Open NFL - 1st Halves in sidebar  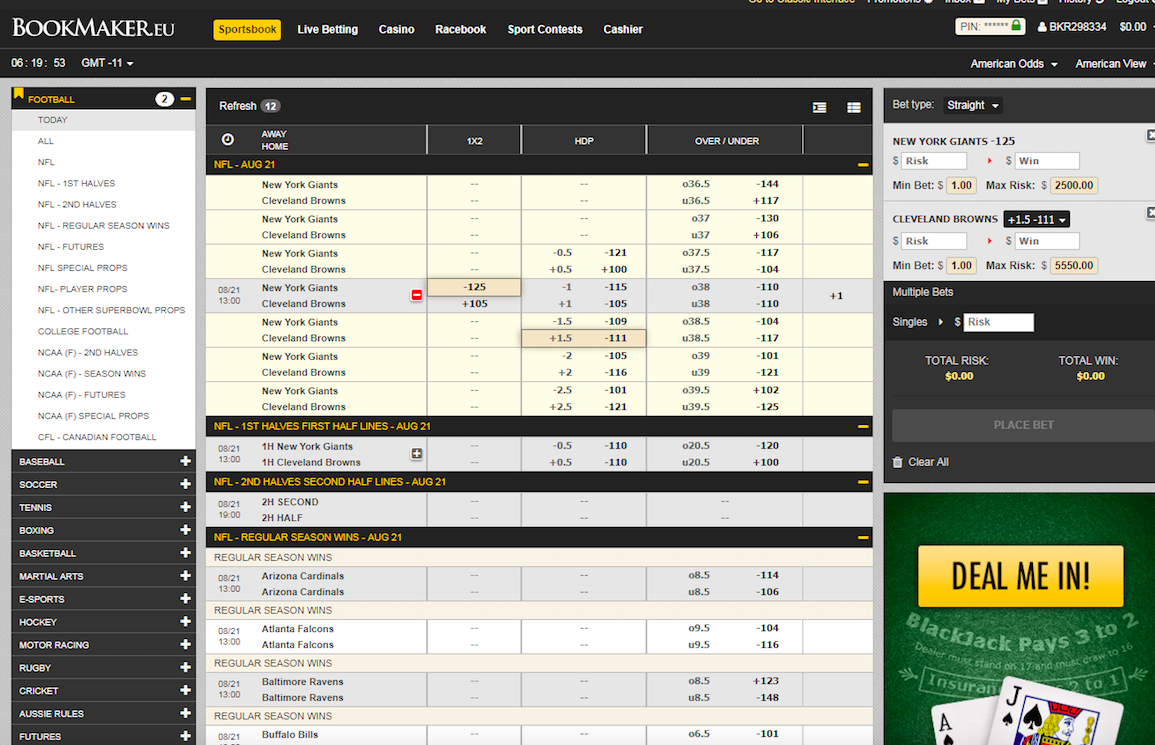[x=77, y=183]
